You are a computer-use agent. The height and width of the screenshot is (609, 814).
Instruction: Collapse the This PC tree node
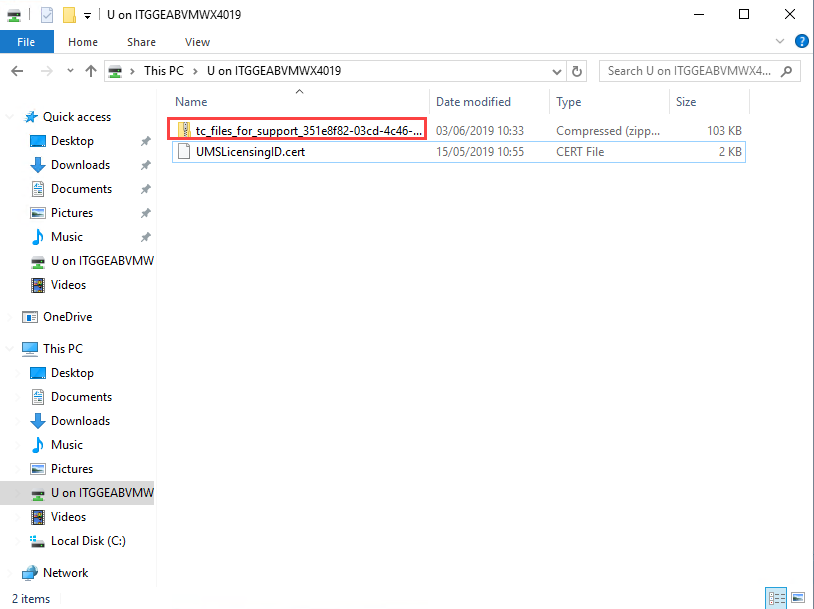[x=12, y=349]
